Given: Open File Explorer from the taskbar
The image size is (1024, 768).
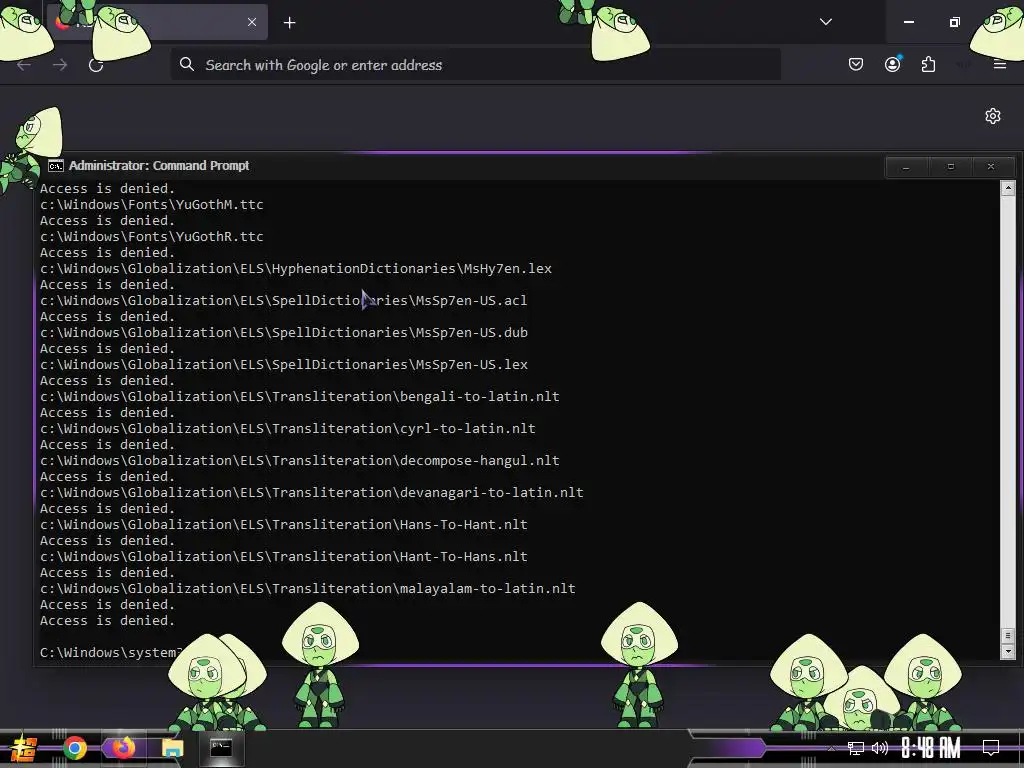Looking at the screenshot, I should [x=172, y=748].
